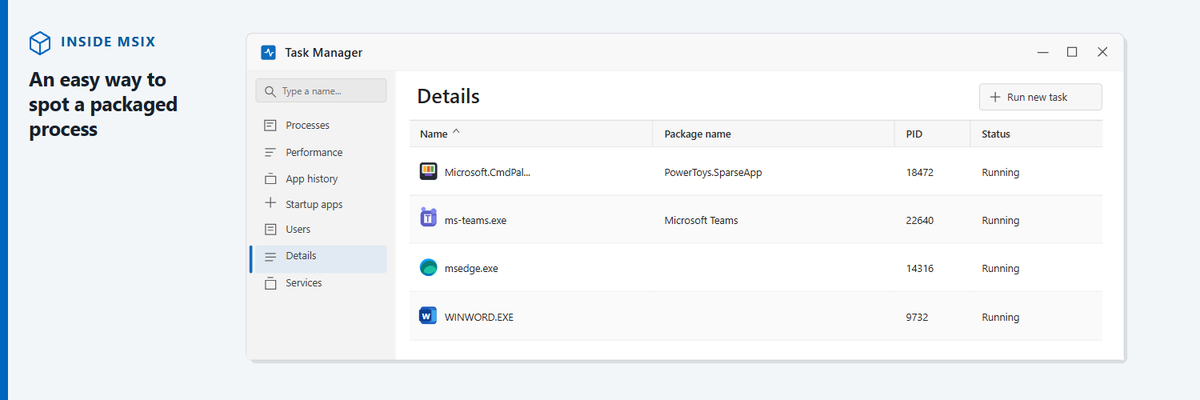Click Running status of Microsoft.CmdPal row

[x=1000, y=172]
